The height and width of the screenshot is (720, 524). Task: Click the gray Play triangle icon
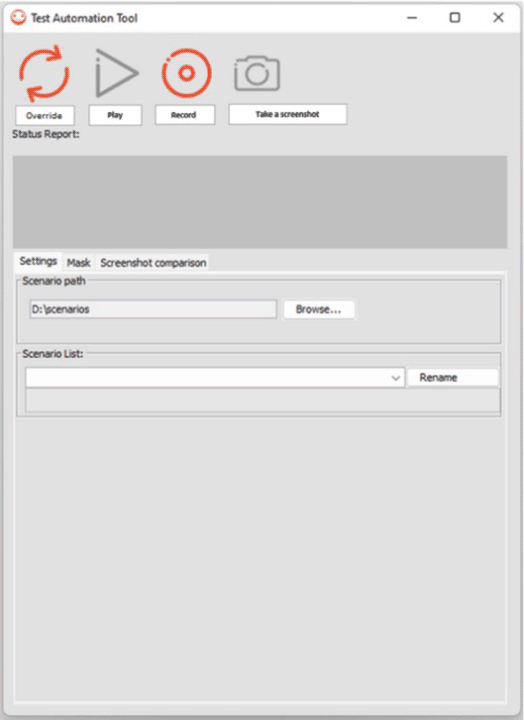(117, 73)
